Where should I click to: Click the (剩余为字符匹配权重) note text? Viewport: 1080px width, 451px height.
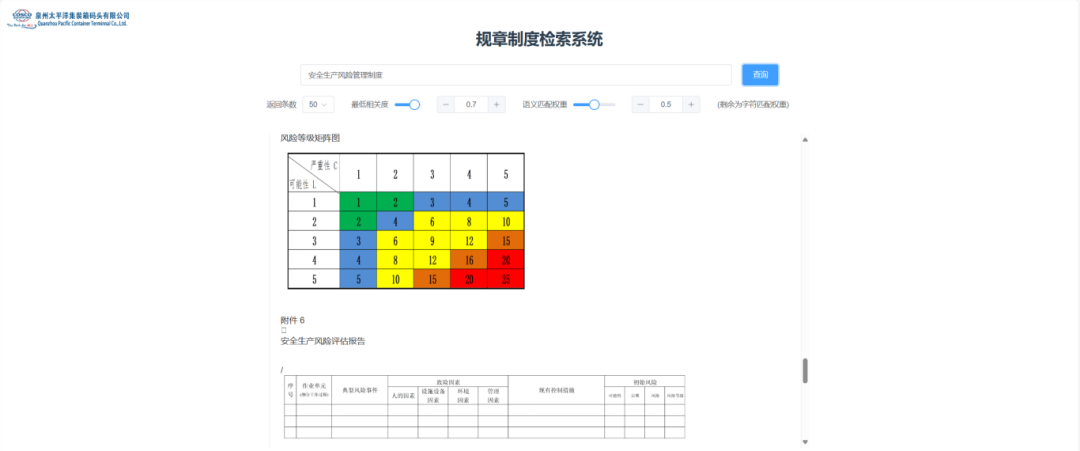click(753, 105)
